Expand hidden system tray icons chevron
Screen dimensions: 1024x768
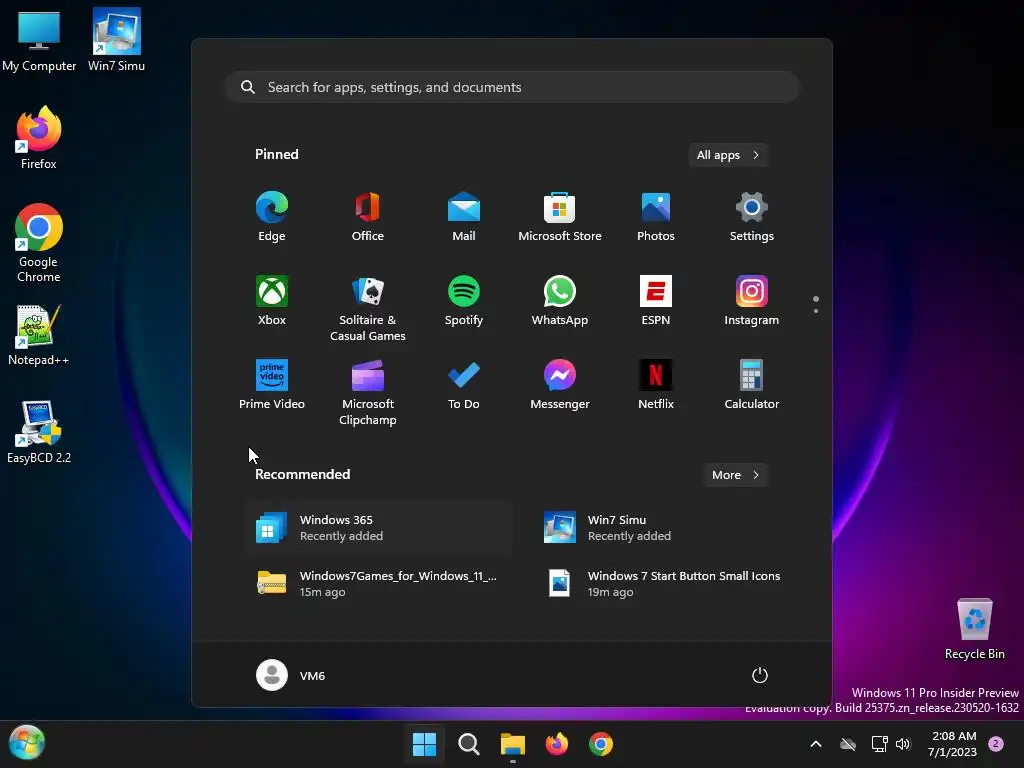coord(816,744)
